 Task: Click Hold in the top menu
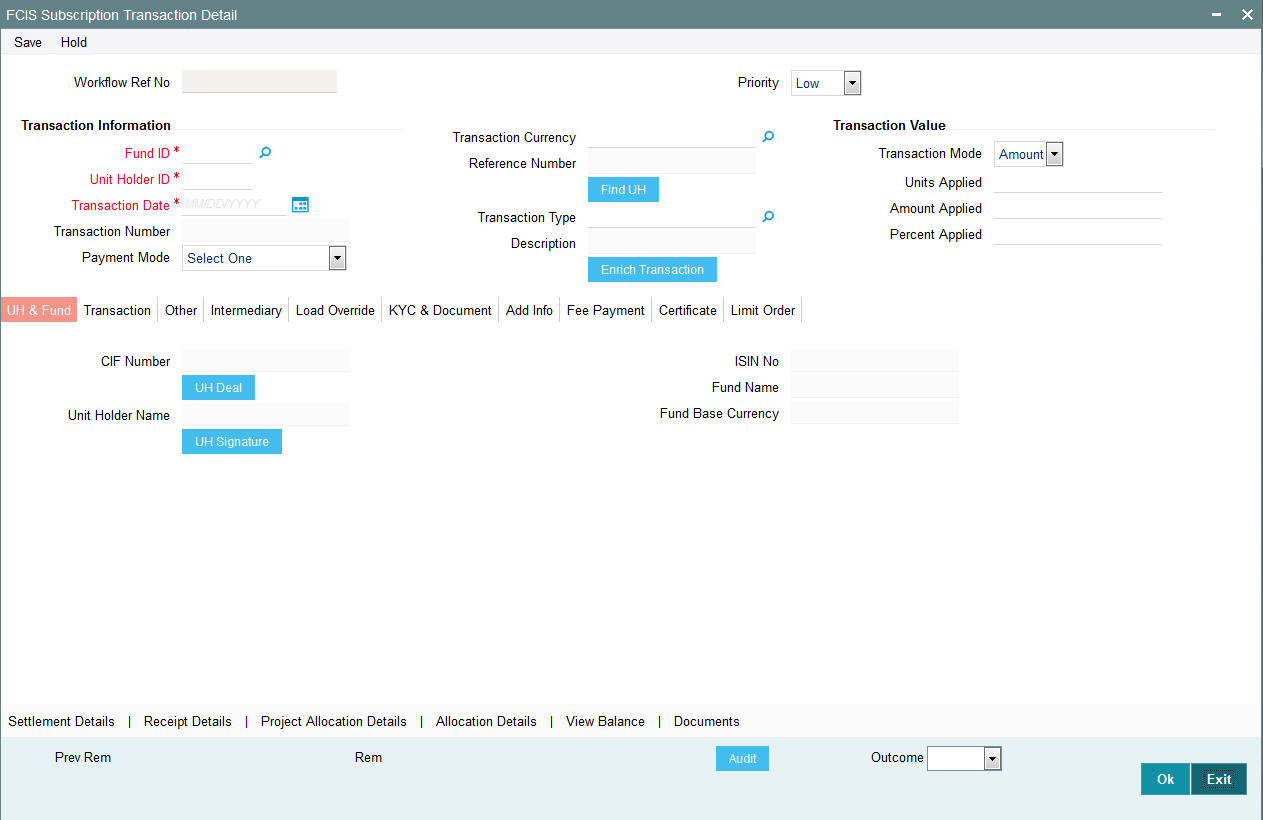(74, 42)
